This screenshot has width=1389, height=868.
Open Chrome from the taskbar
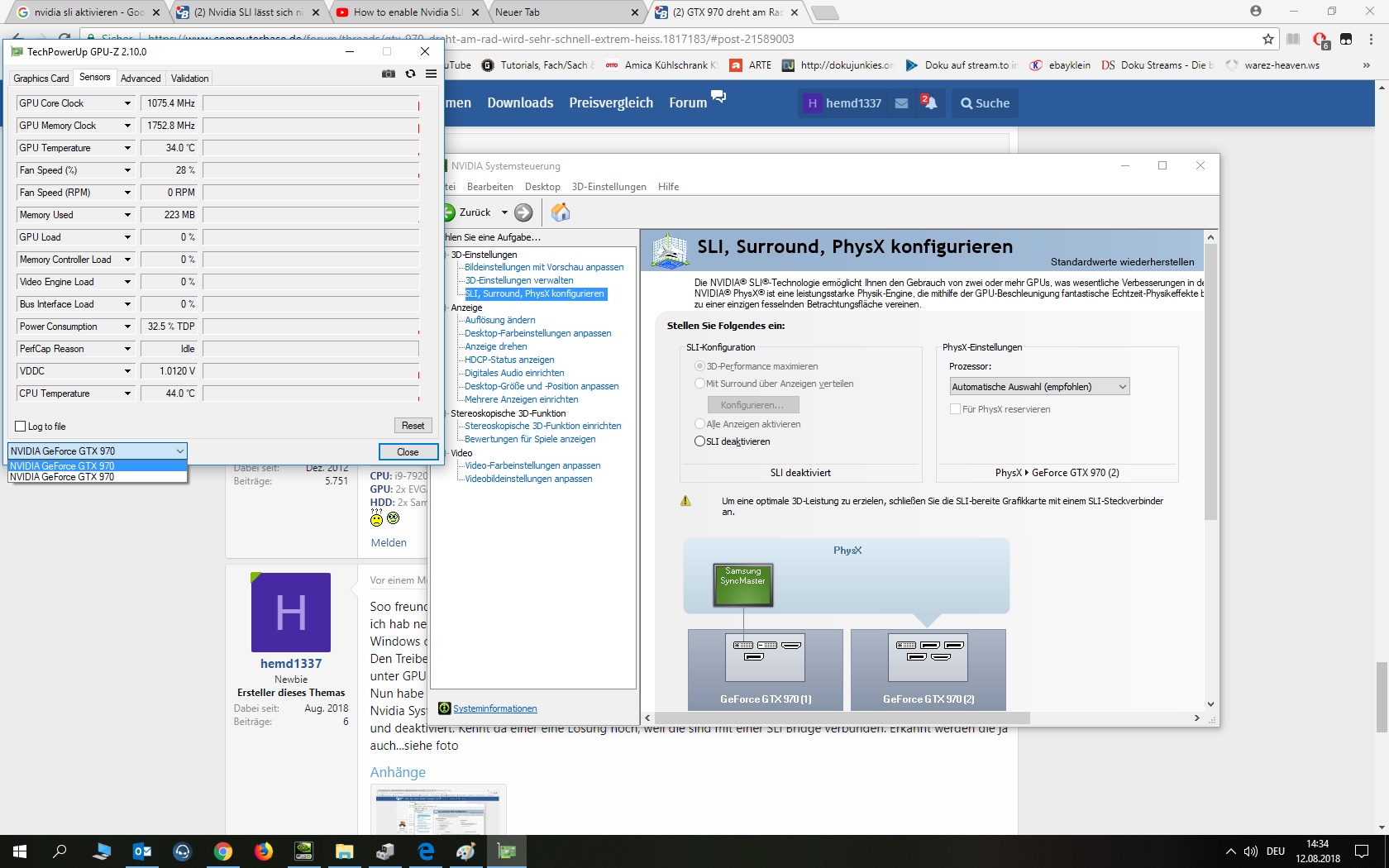[222, 851]
